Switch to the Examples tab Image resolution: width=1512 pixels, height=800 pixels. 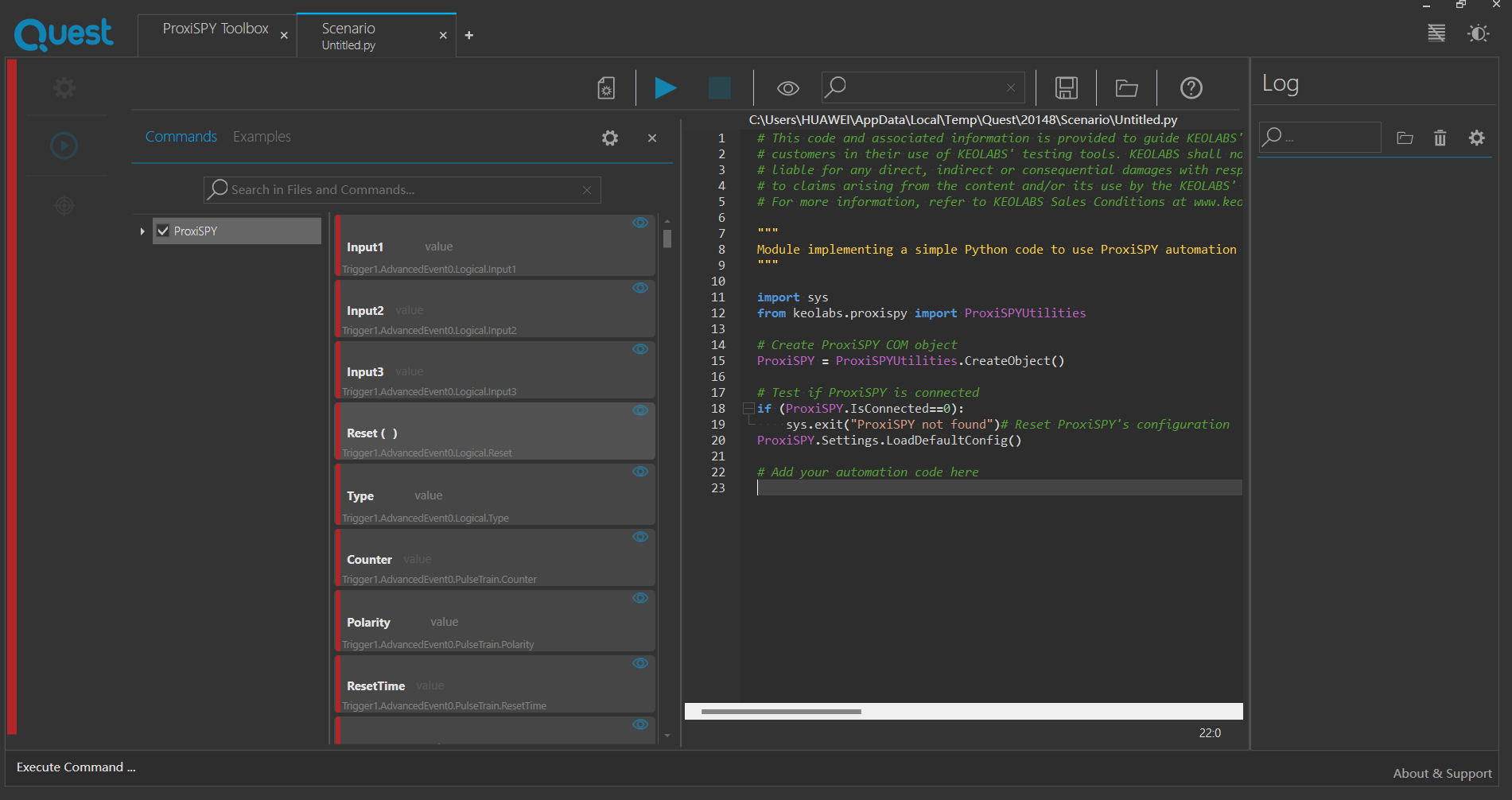(x=262, y=137)
